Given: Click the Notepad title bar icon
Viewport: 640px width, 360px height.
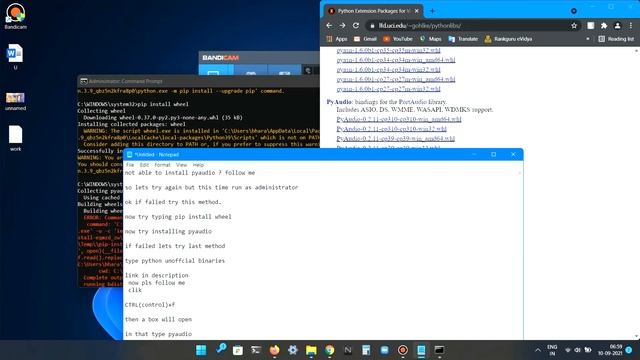Looking at the screenshot, I should (x=129, y=155).
